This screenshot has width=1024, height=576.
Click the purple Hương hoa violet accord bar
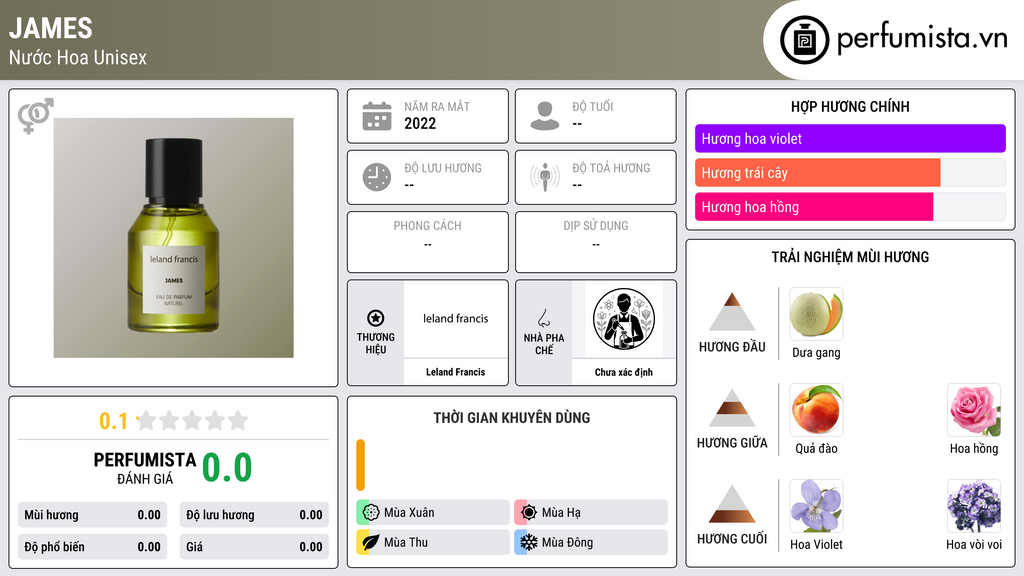click(x=850, y=138)
